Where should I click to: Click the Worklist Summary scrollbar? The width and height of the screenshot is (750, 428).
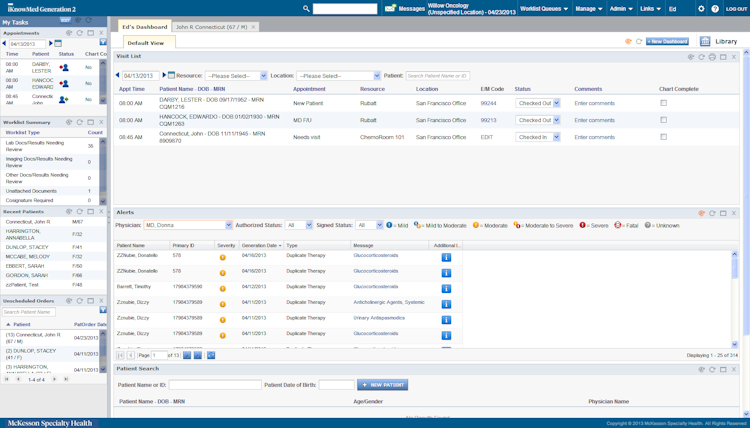click(103, 171)
